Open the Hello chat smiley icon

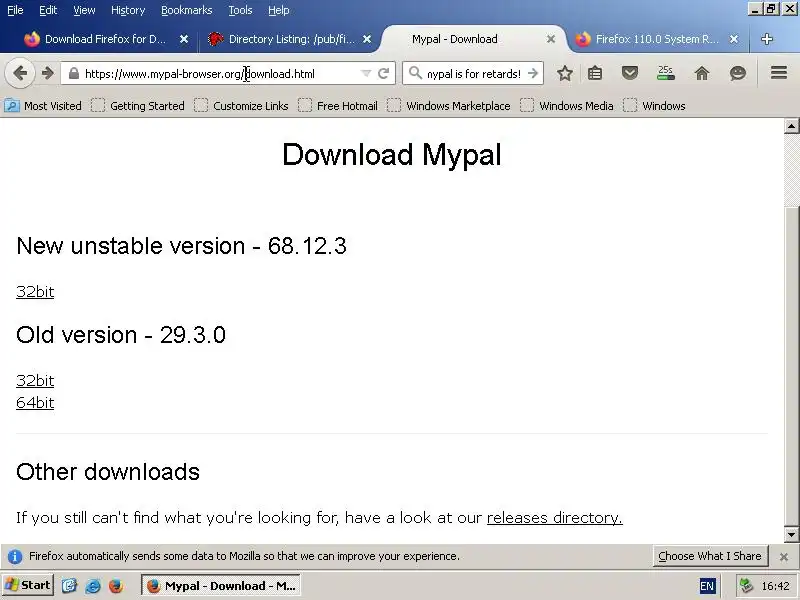[x=738, y=73]
